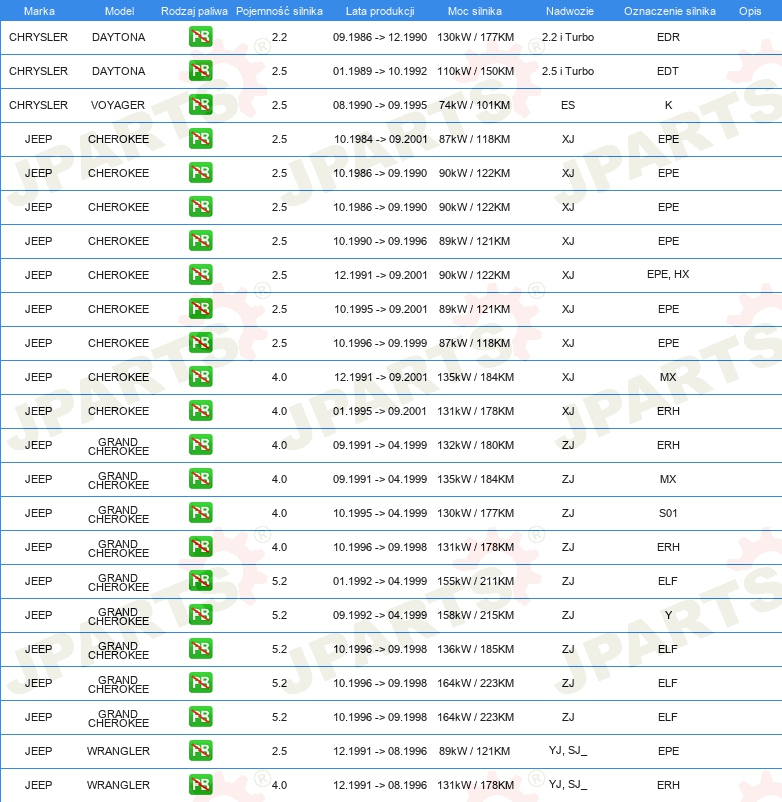Click the VOYAGER model cell
The height and width of the screenshot is (802, 782).
[118, 105]
